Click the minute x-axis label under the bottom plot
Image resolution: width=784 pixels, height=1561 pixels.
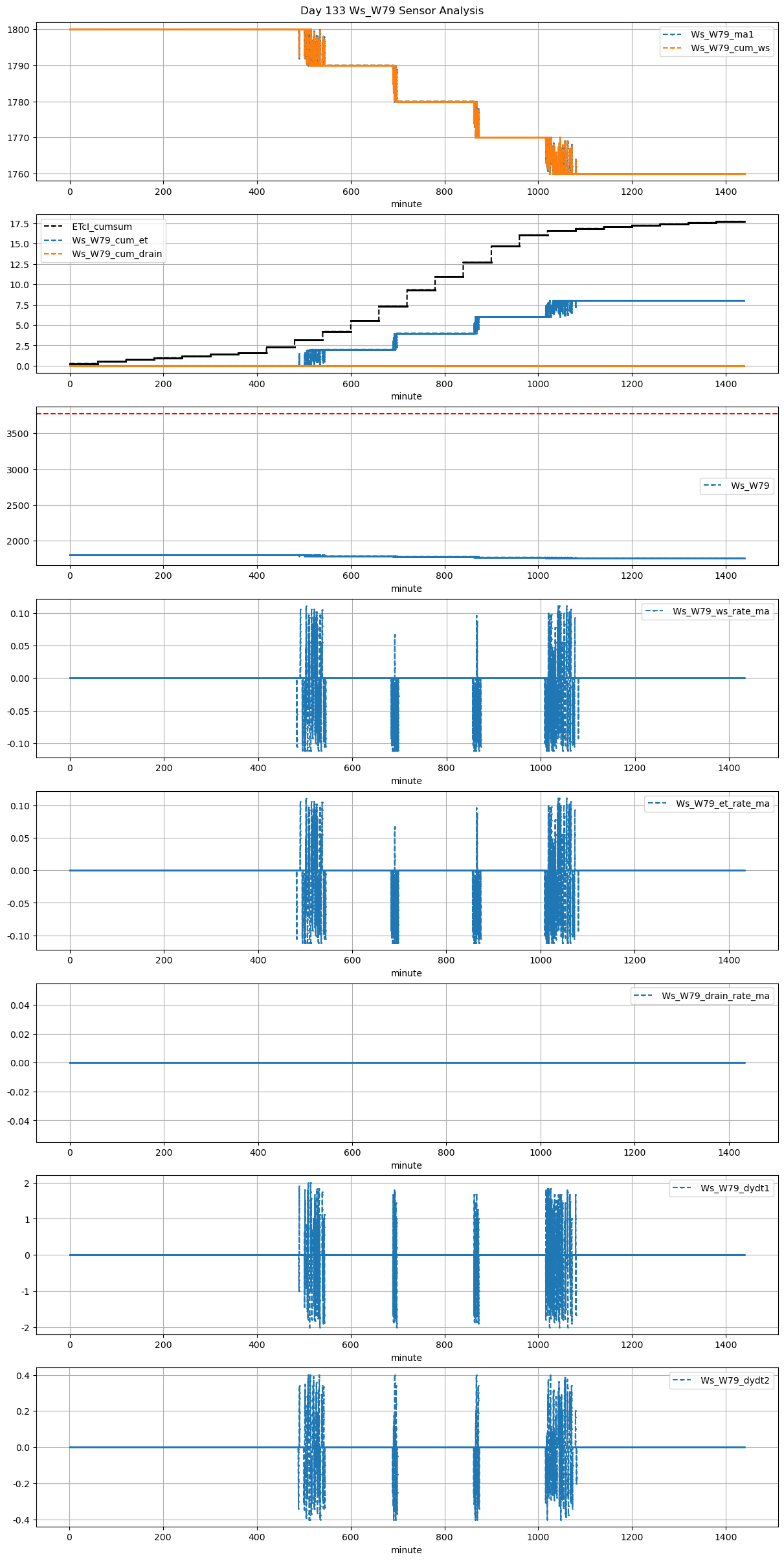pyautogui.click(x=406, y=1550)
